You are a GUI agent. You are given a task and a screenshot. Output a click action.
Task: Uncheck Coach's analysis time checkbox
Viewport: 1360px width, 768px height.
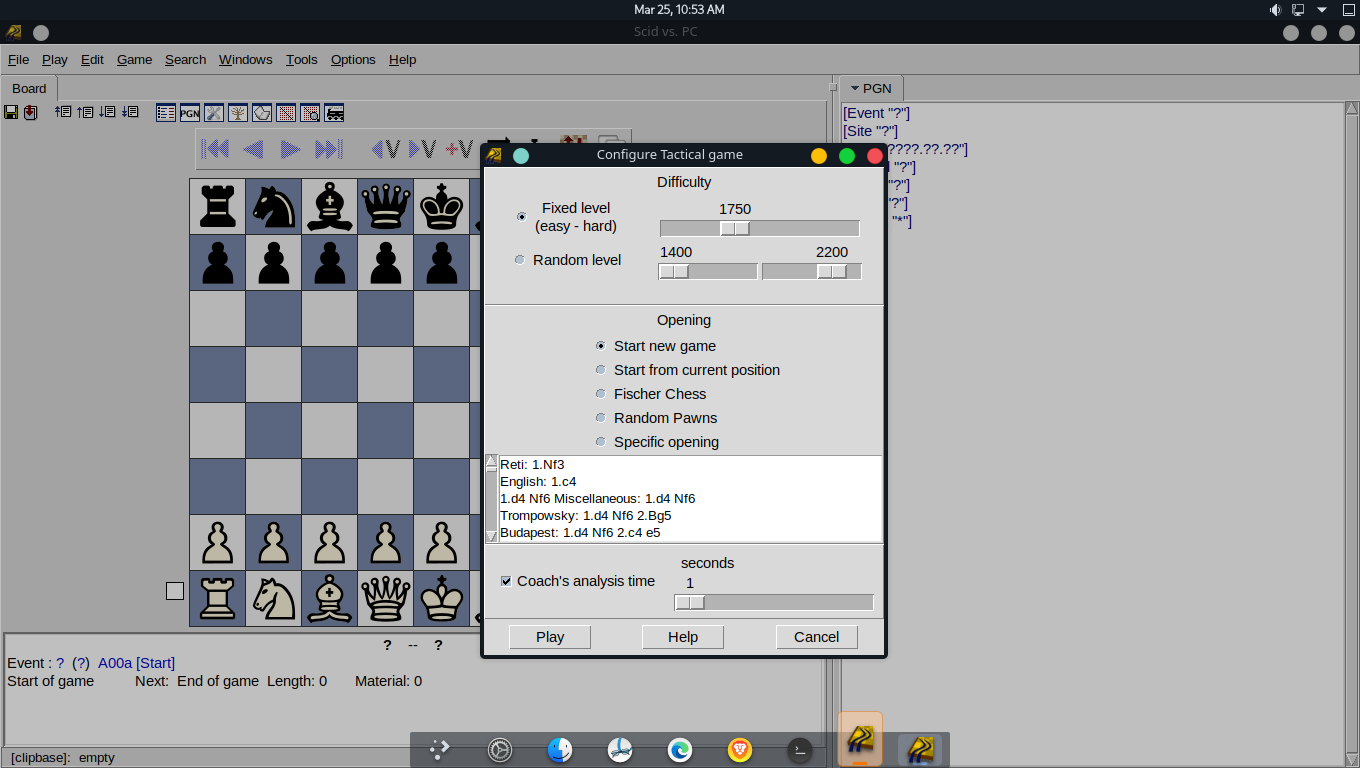506,581
